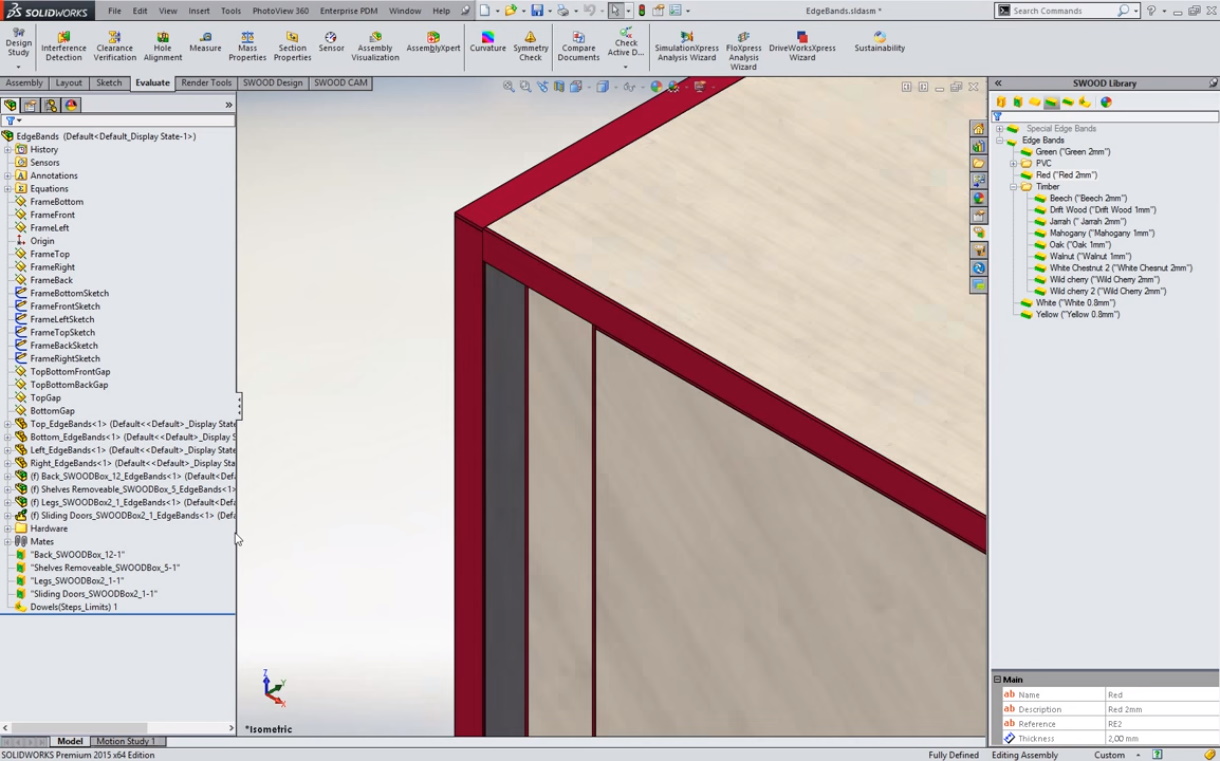
Task: Open the Insert menu
Action: click(199, 11)
